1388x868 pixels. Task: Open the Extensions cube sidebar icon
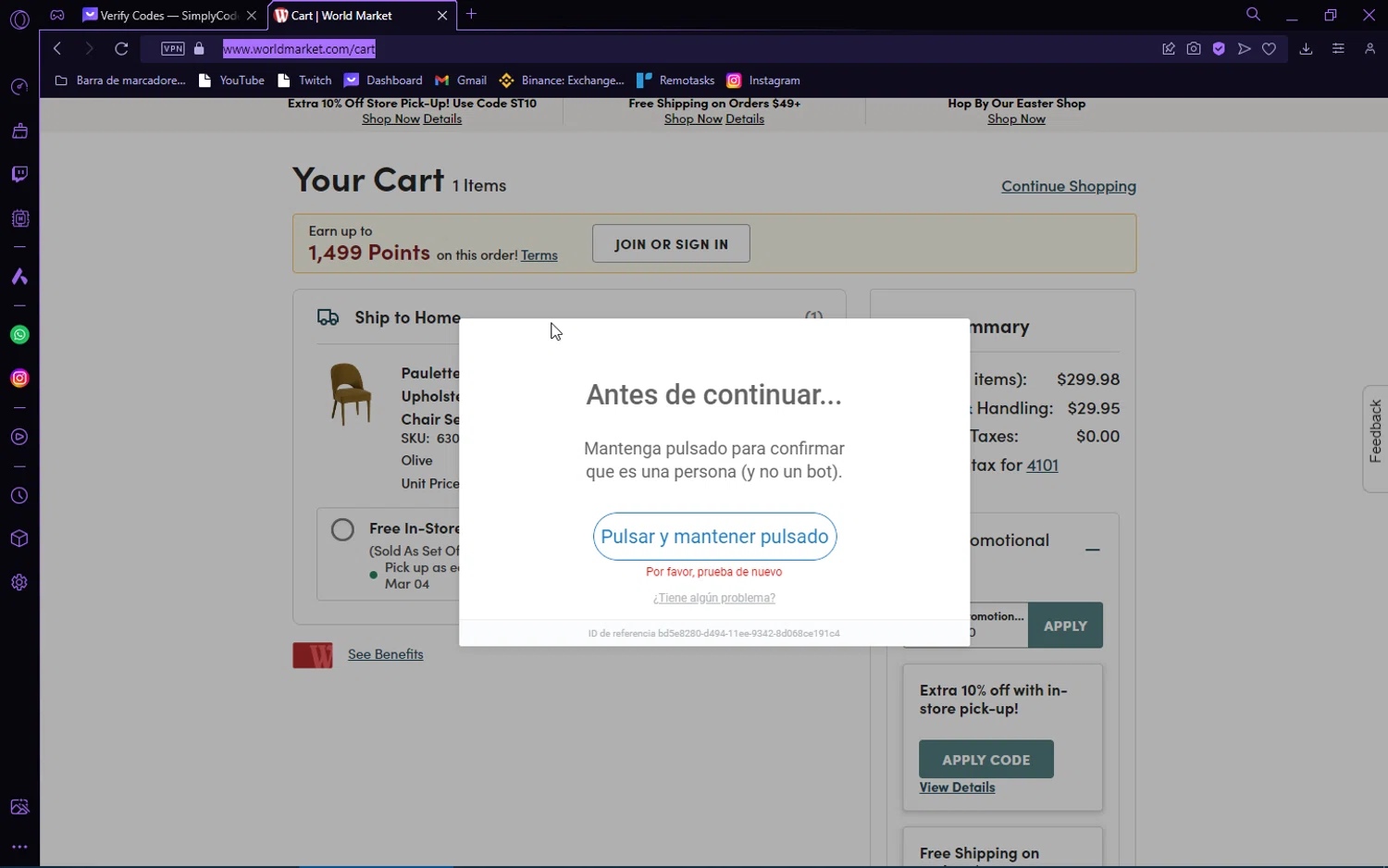coord(19,539)
